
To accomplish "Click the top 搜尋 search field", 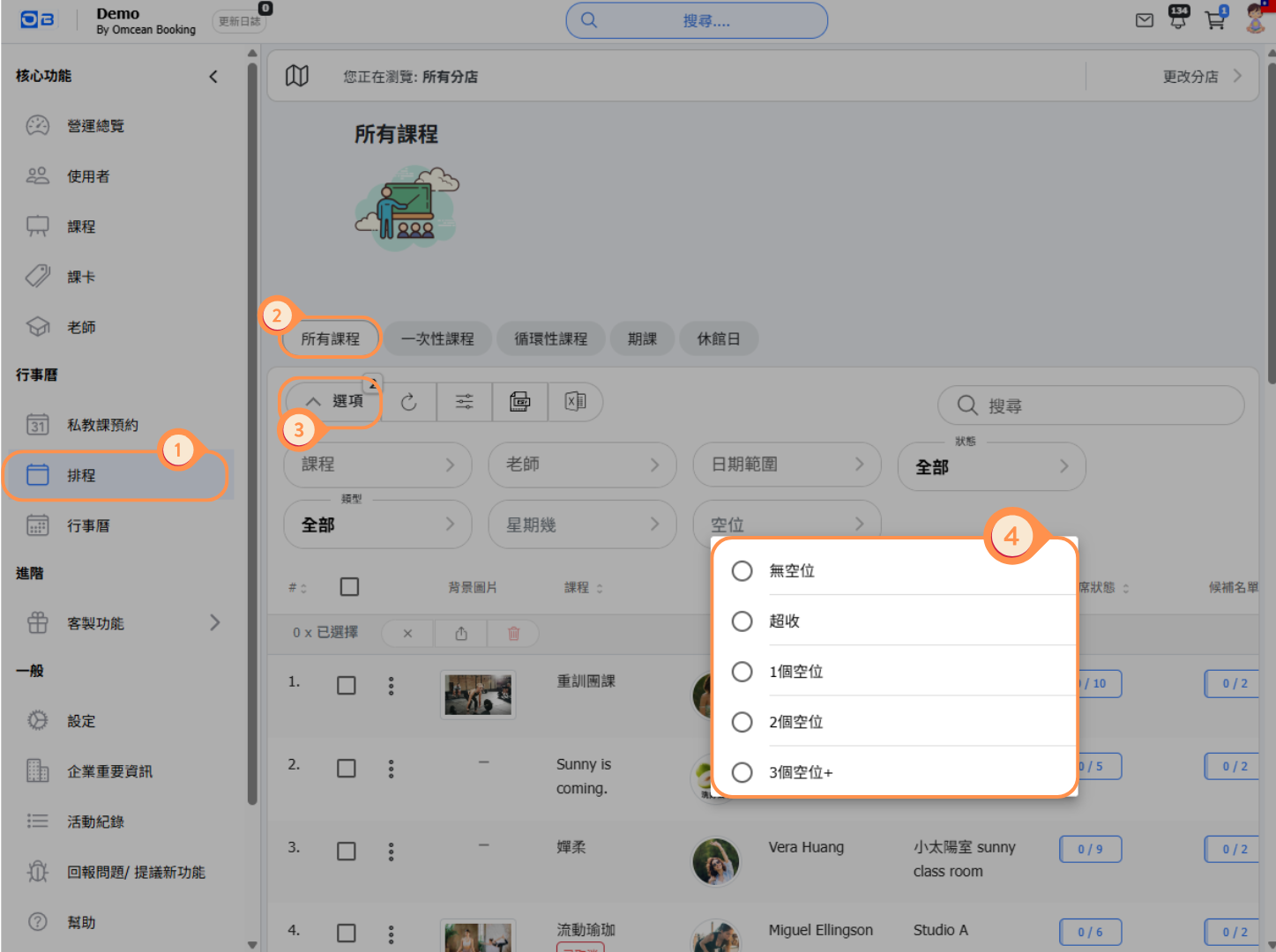I will (697, 20).
